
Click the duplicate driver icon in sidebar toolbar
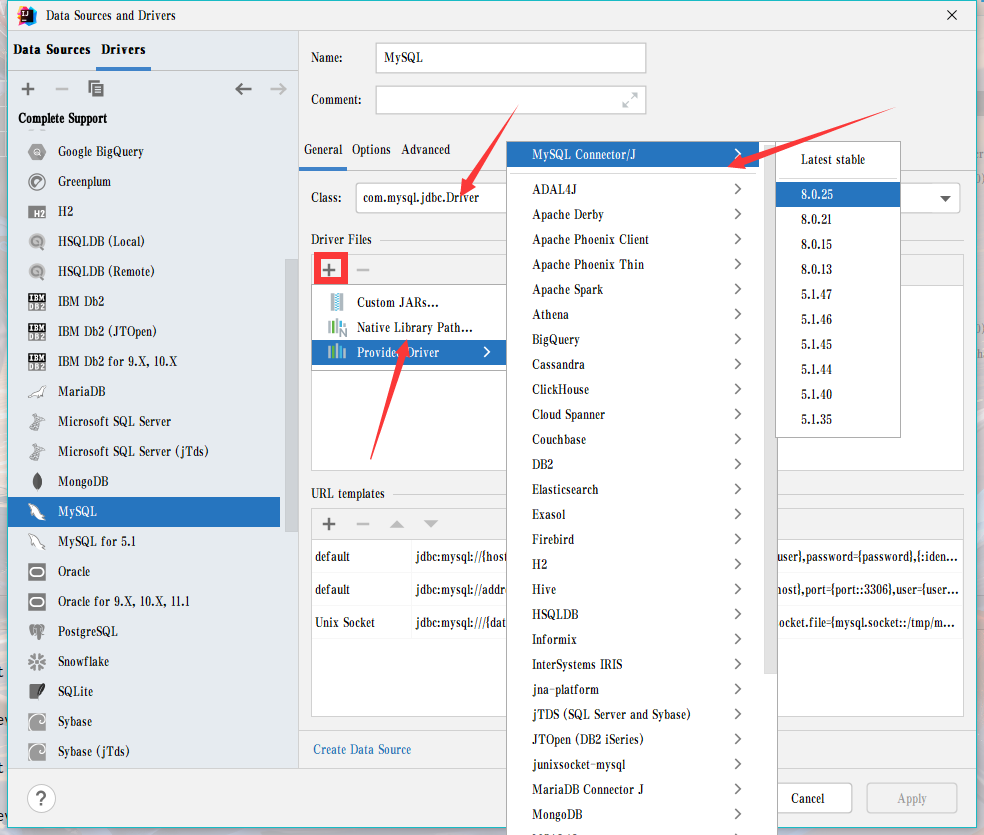(x=96, y=89)
